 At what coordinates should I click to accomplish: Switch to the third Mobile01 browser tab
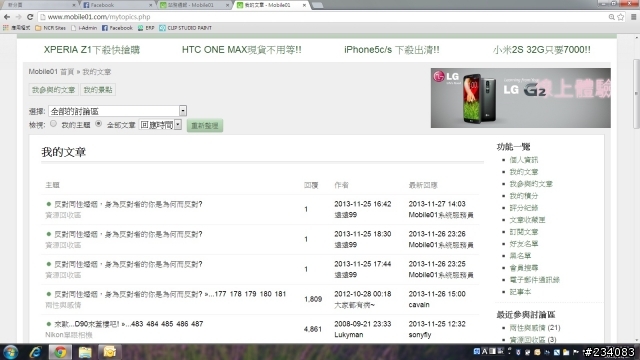coord(193,5)
